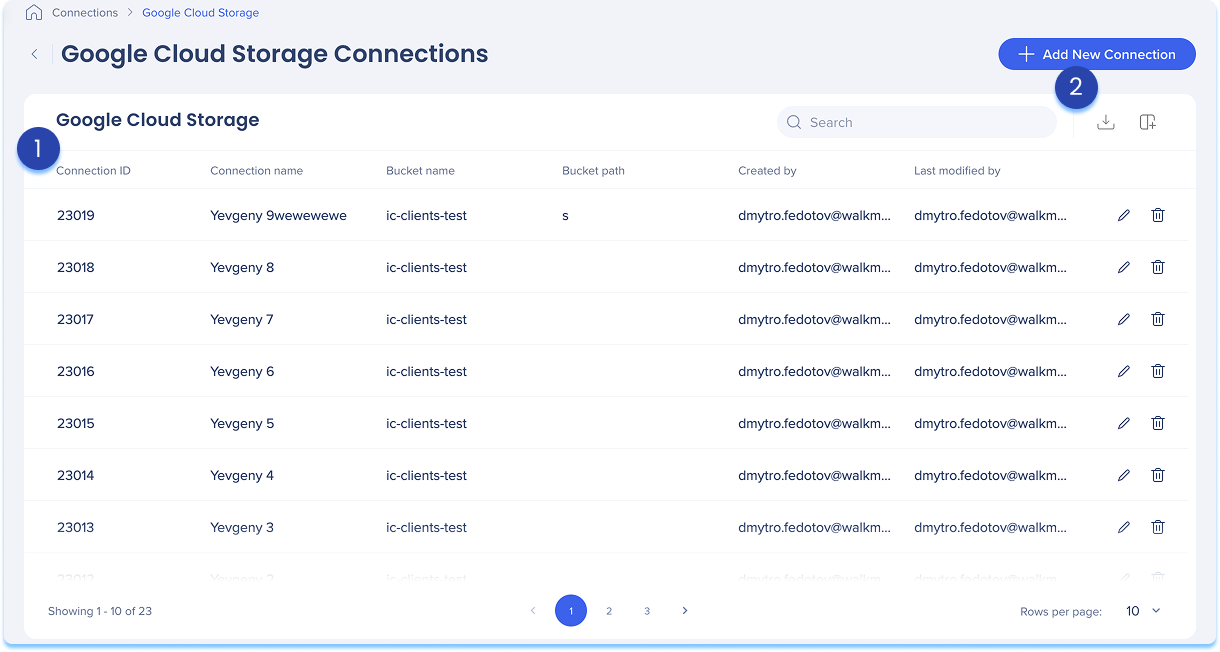Click the Yevgeny 8 name cell
1220x652 pixels.
coord(242,267)
